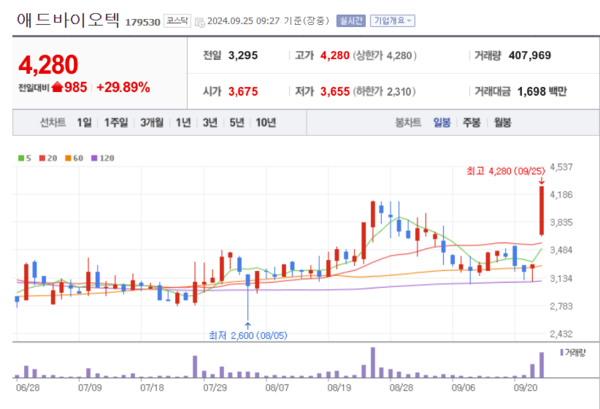Viewport: 600px width, 409px height.
Task: Click the 최고 4,280 (09/25) high marker
Action: click(505, 171)
